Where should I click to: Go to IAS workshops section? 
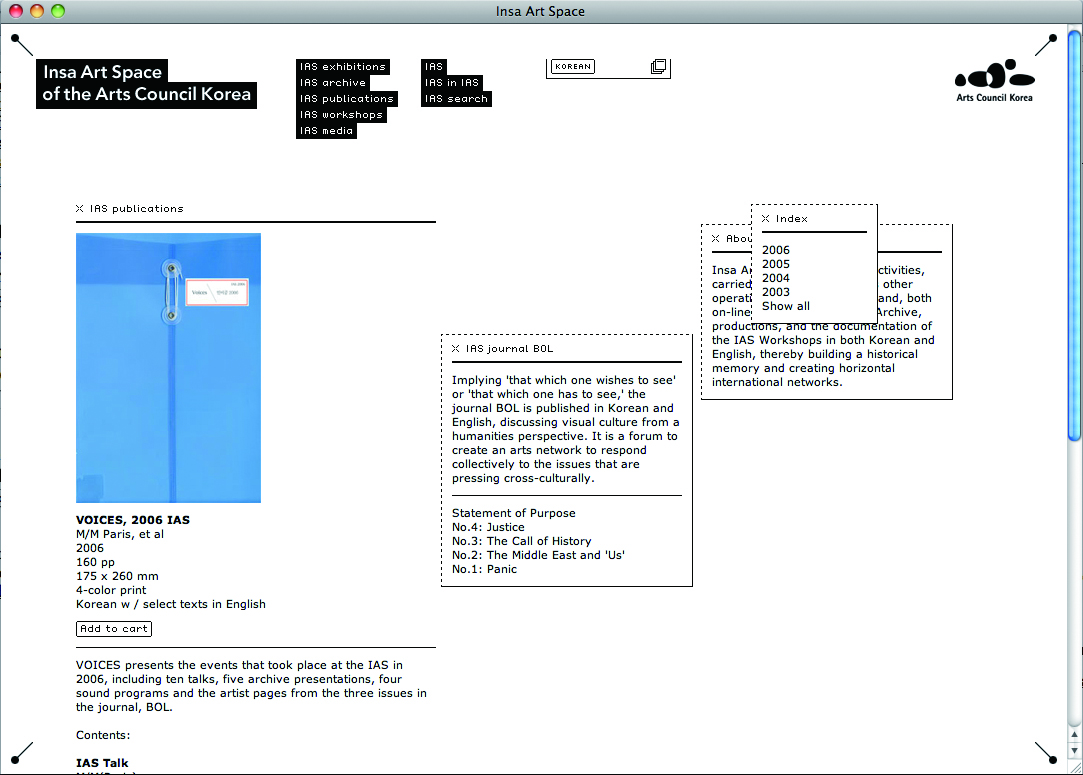(341, 115)
